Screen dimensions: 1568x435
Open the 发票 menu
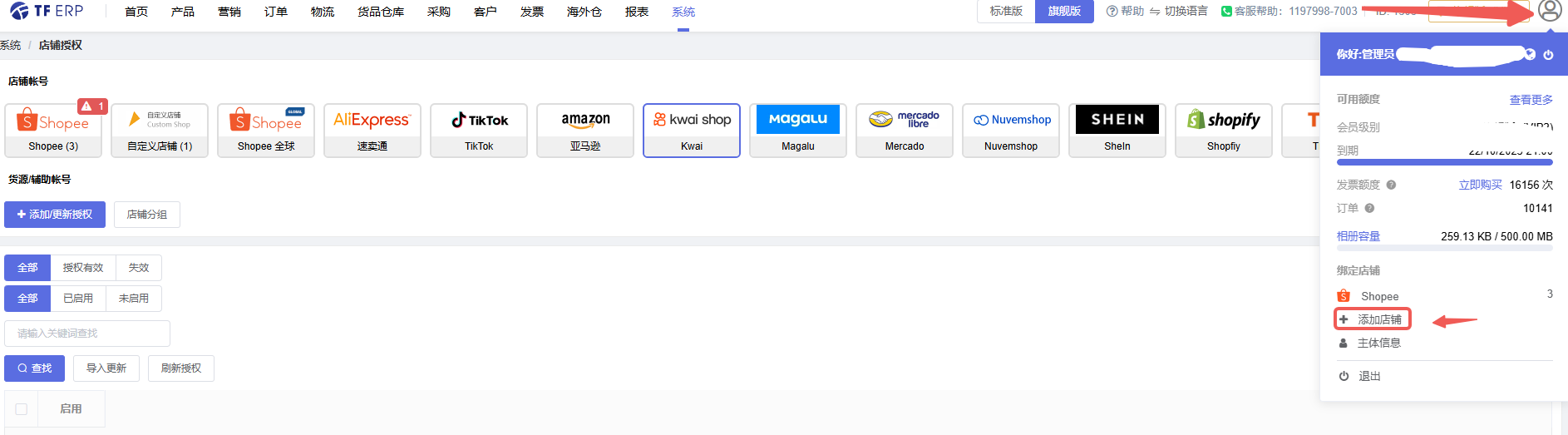click(x=532, y=12)
